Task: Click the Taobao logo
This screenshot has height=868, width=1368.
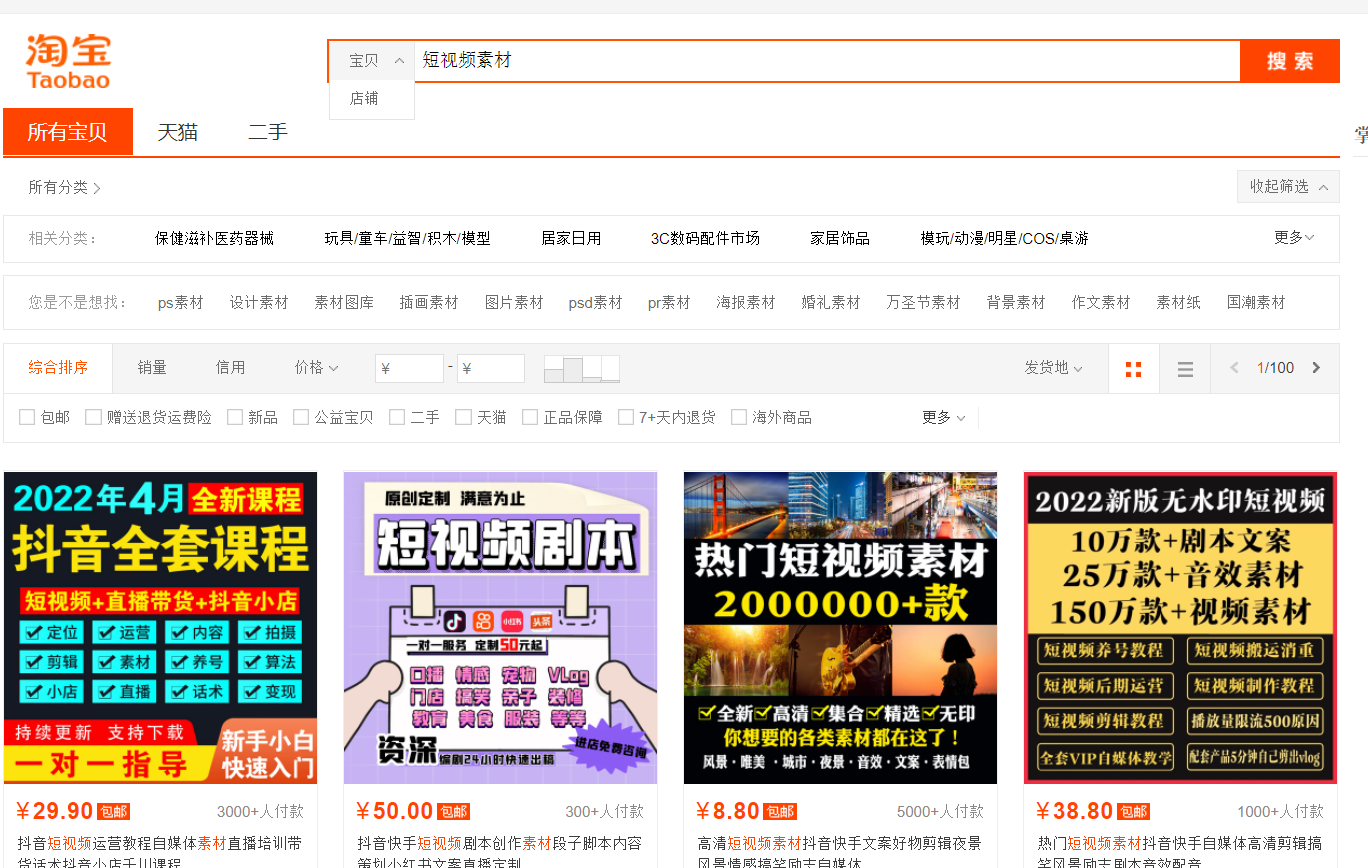Action: point(68,62)
